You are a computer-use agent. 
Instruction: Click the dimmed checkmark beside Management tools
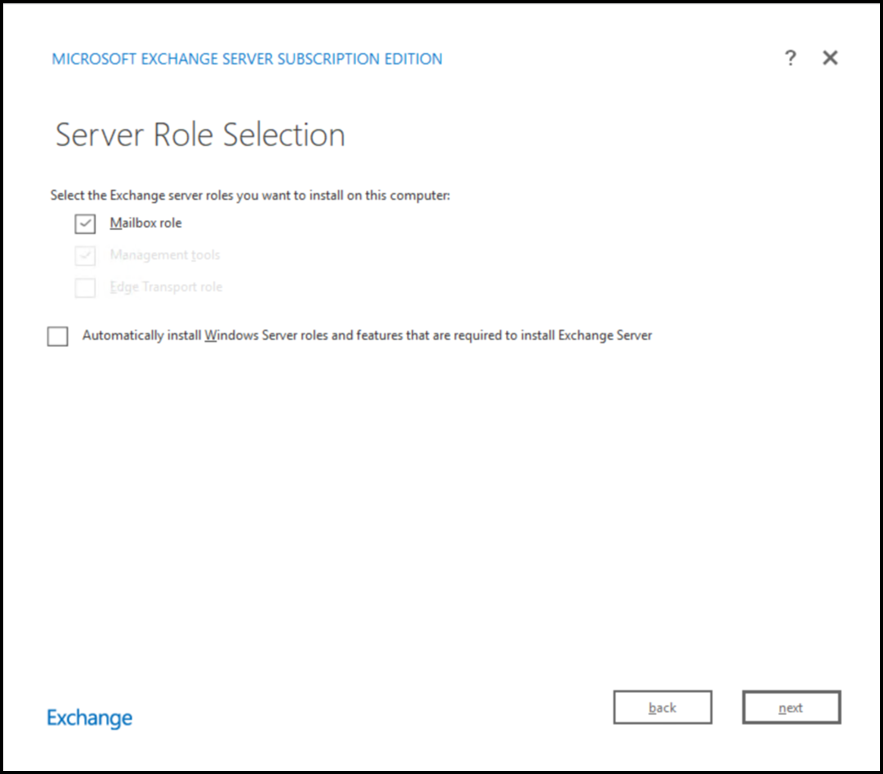click(x=85, y=256)
